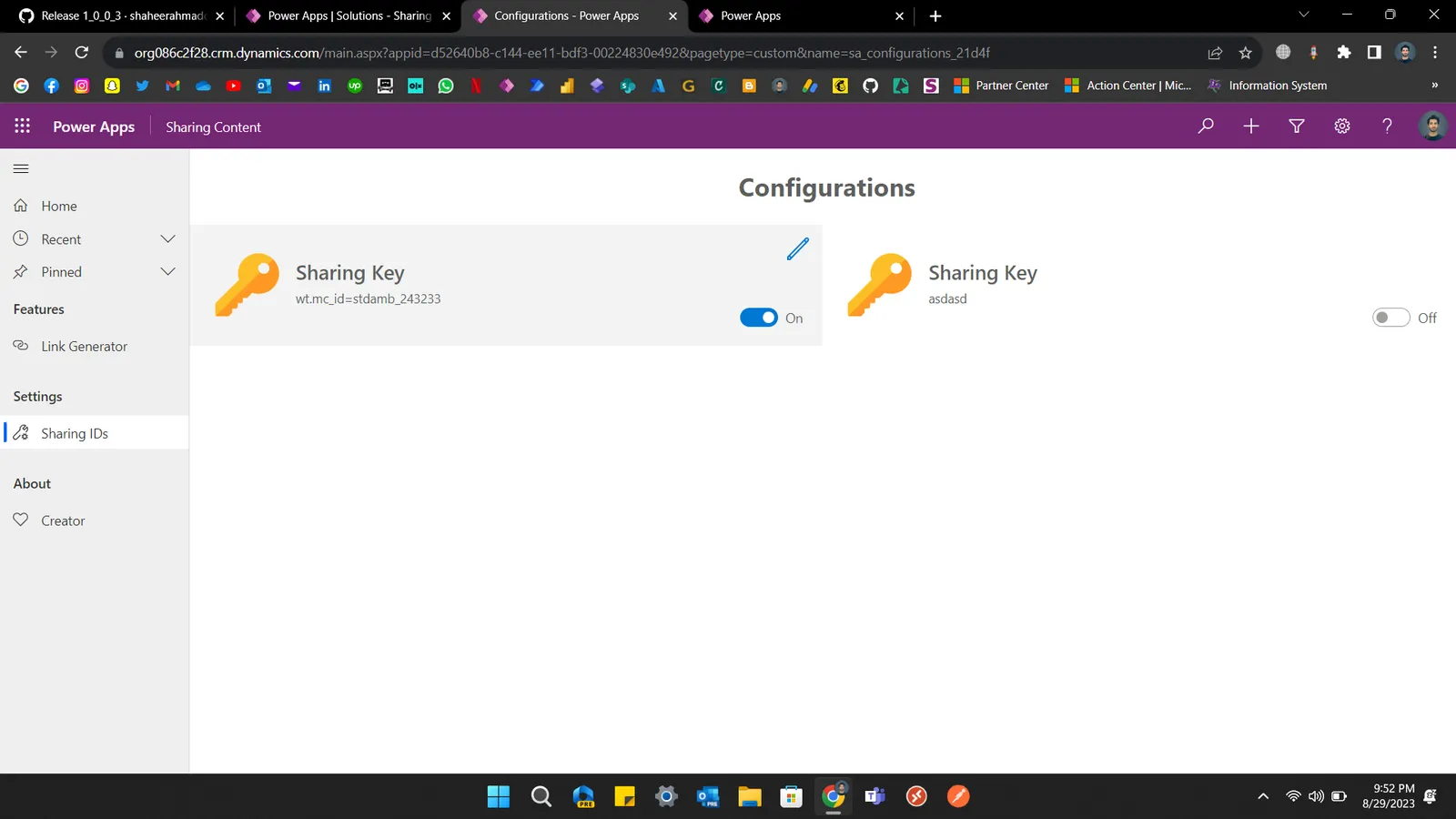
Task: Click the key icon of asdasd Sharing Key
Action: [x=879, y=285]
